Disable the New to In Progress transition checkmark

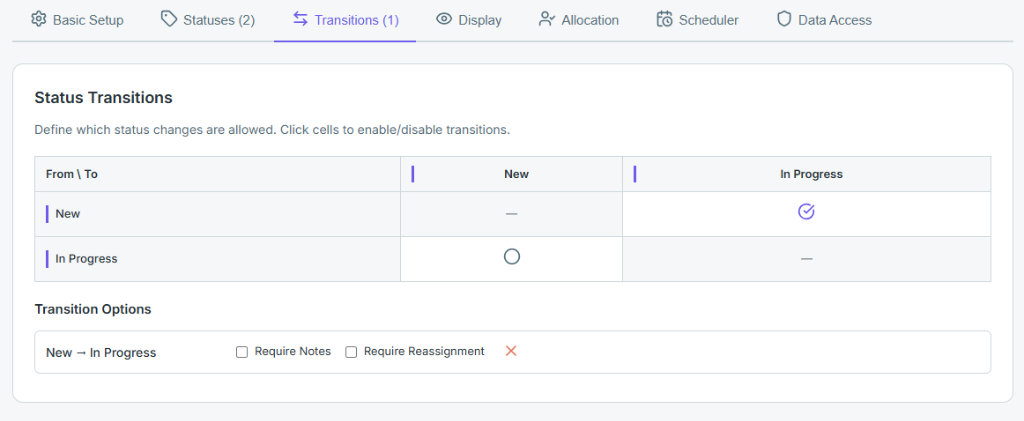point(807,211)
